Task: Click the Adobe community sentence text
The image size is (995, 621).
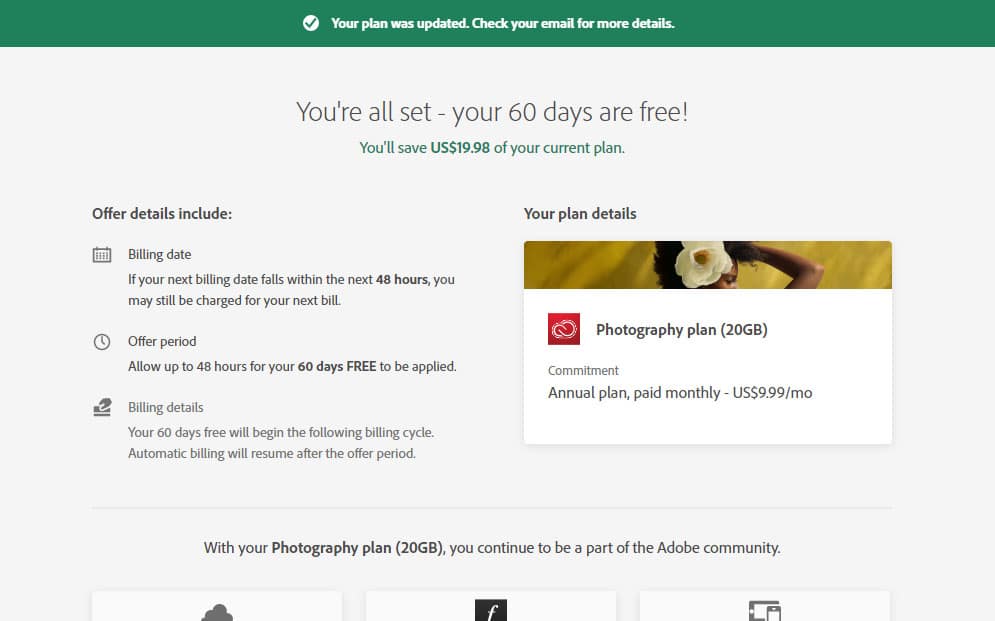Action: pyautogui.click(x=492, y=547)
